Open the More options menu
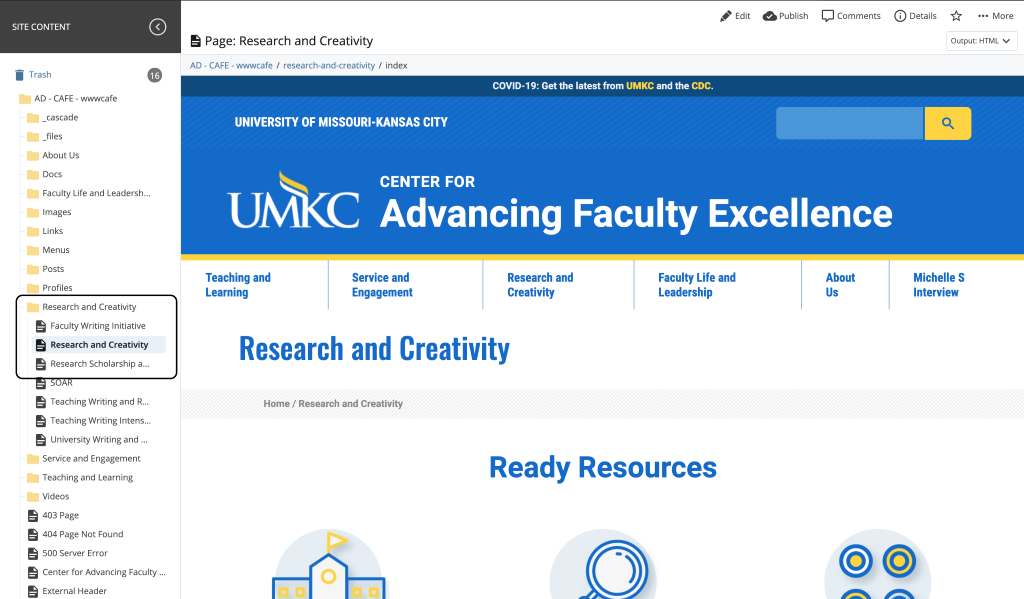Viewport: 1024px width, 599px height. pos(995,16)
